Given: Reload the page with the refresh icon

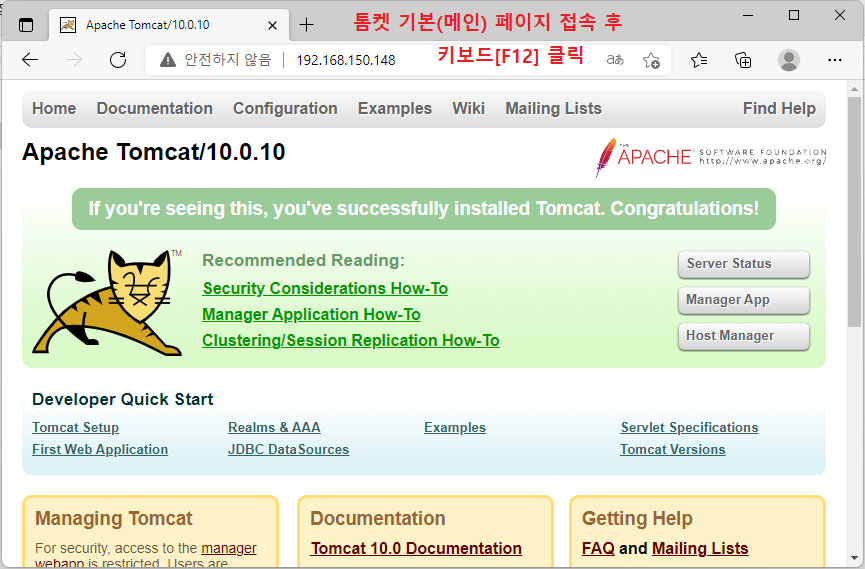Looking at the screenshot, I should coord(118,60).
